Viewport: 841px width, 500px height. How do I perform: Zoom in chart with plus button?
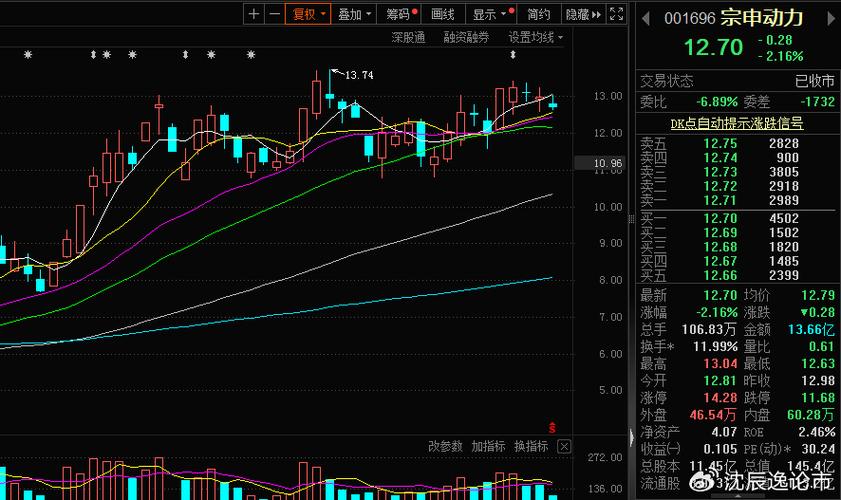pyautogui.click(x=254, y=14)
